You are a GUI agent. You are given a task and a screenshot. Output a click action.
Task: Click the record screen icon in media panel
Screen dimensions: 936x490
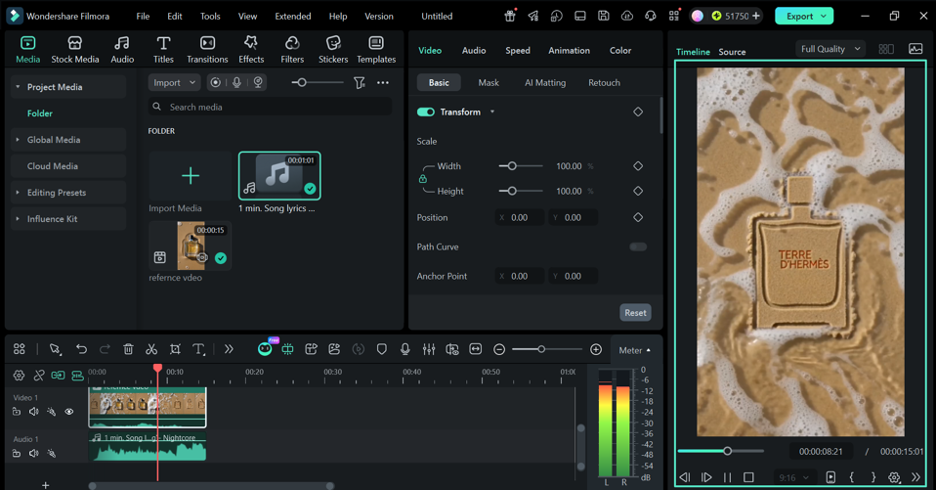tap(215, 82)
